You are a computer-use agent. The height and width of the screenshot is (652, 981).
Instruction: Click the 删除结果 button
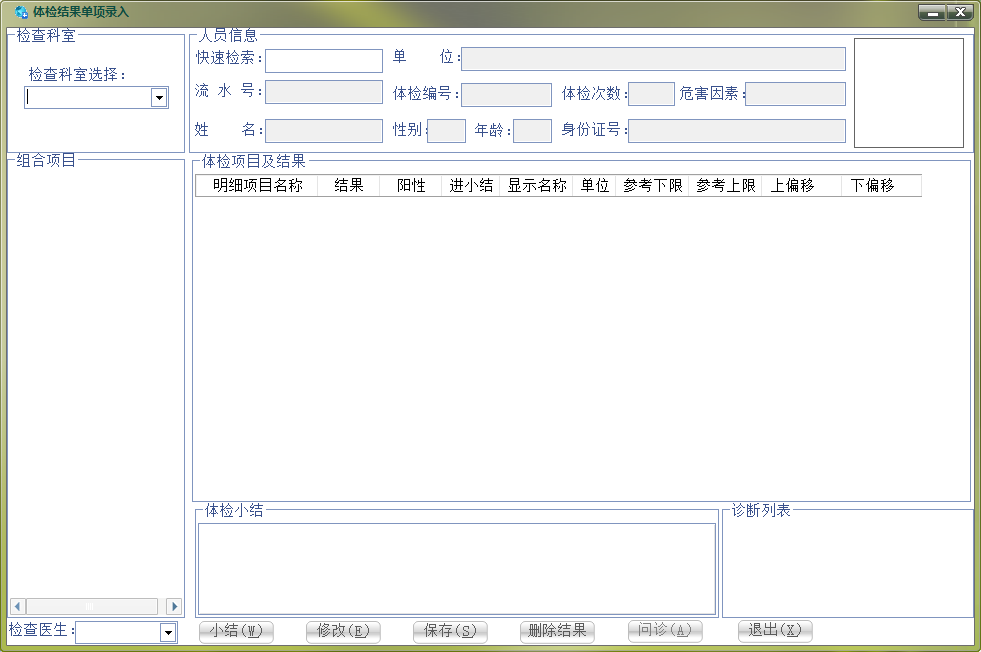(x=557, y=631)
